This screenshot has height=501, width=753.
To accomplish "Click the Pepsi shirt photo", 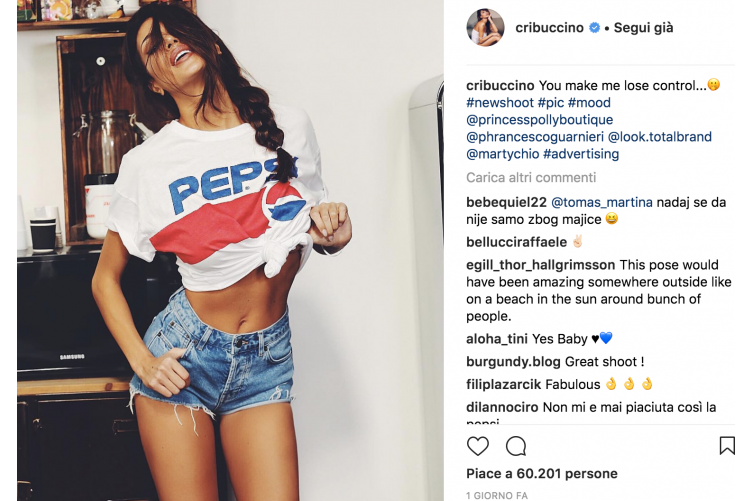I will click(230, 250).
